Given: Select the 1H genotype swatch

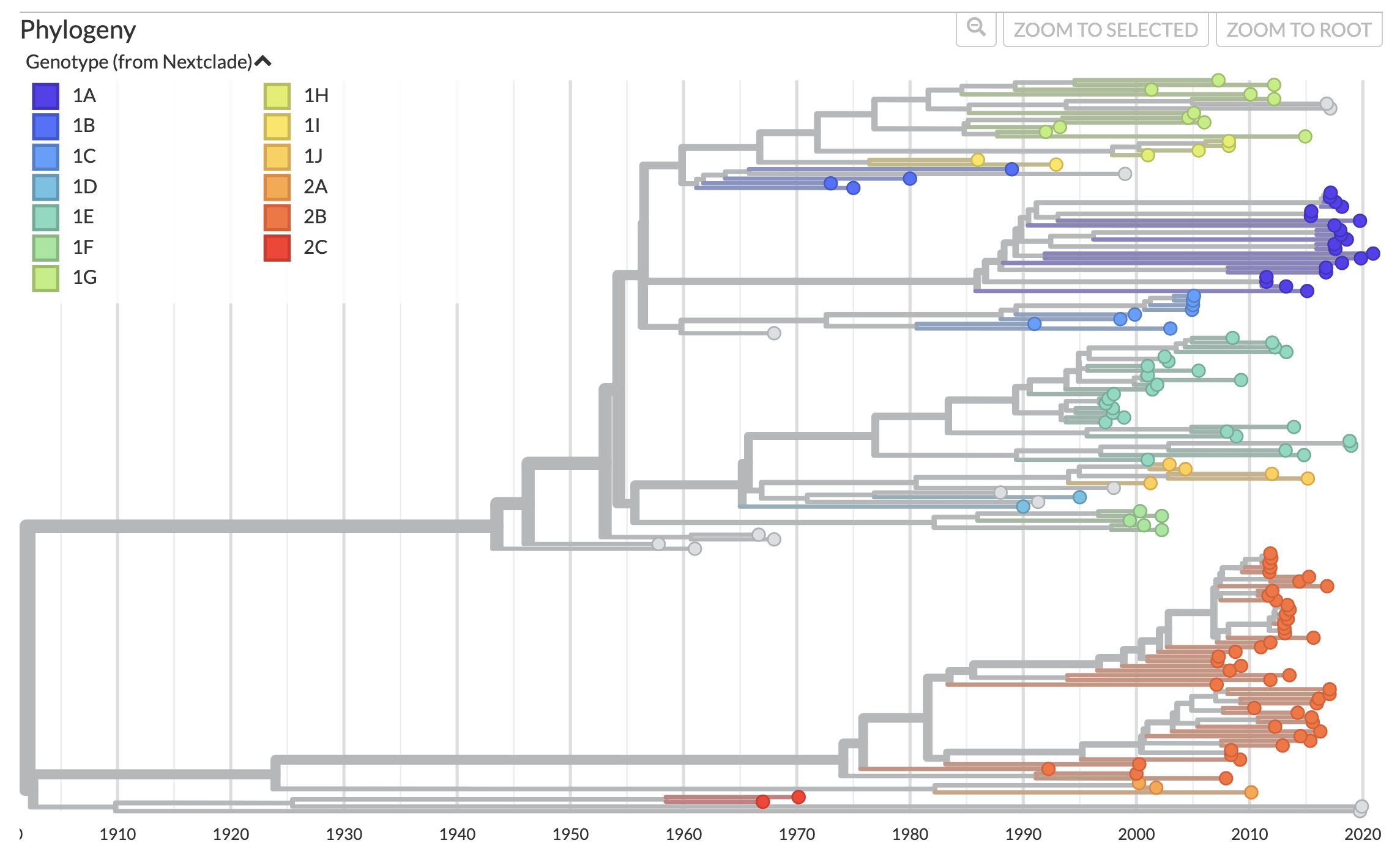Looking at the screenshot, I should pyautogui.click(x=277, y=96).
